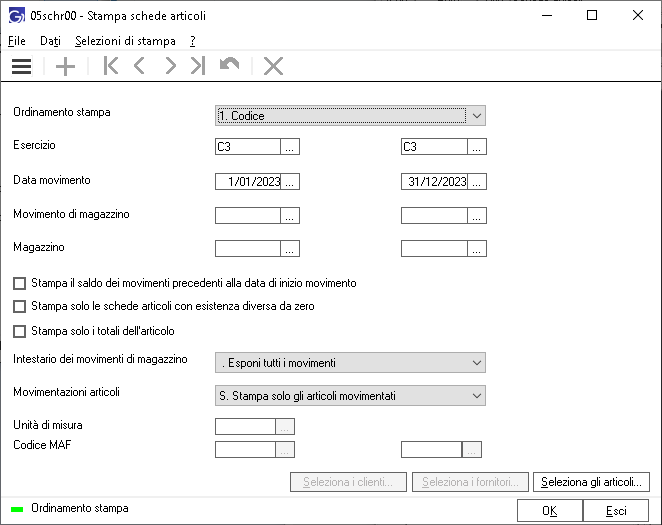Open the Dati menu
Image resolution: width=662 pixels, height=525 pixels.
point(50,41)
